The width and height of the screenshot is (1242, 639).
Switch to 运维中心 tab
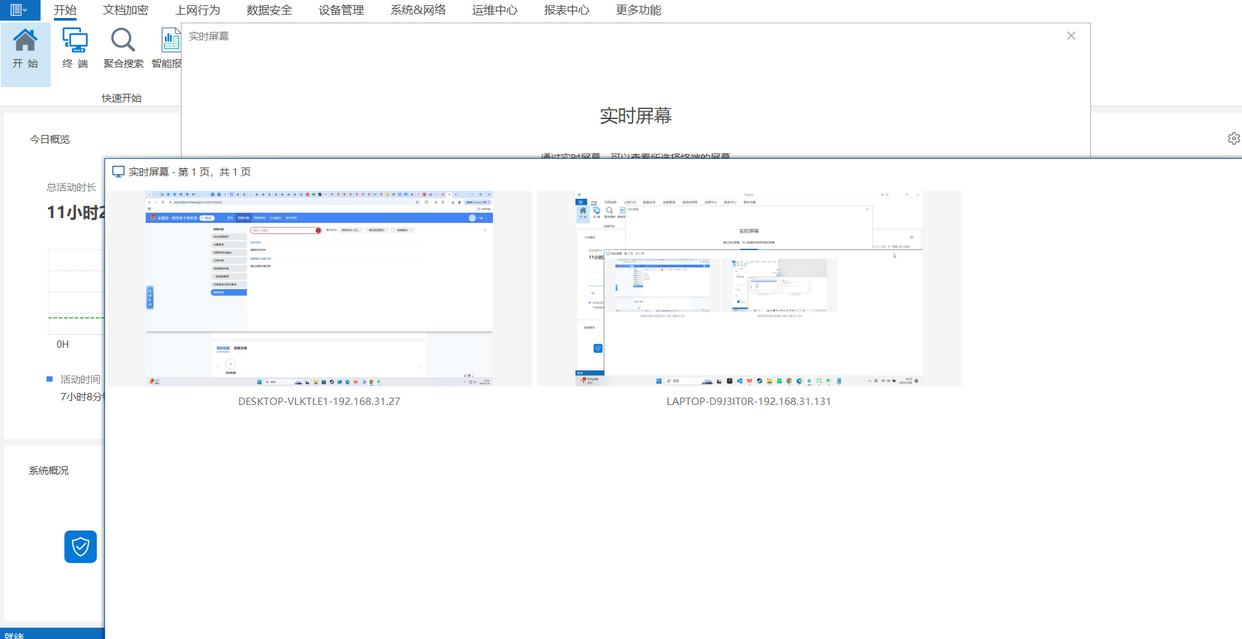click(x=494, y=10)
